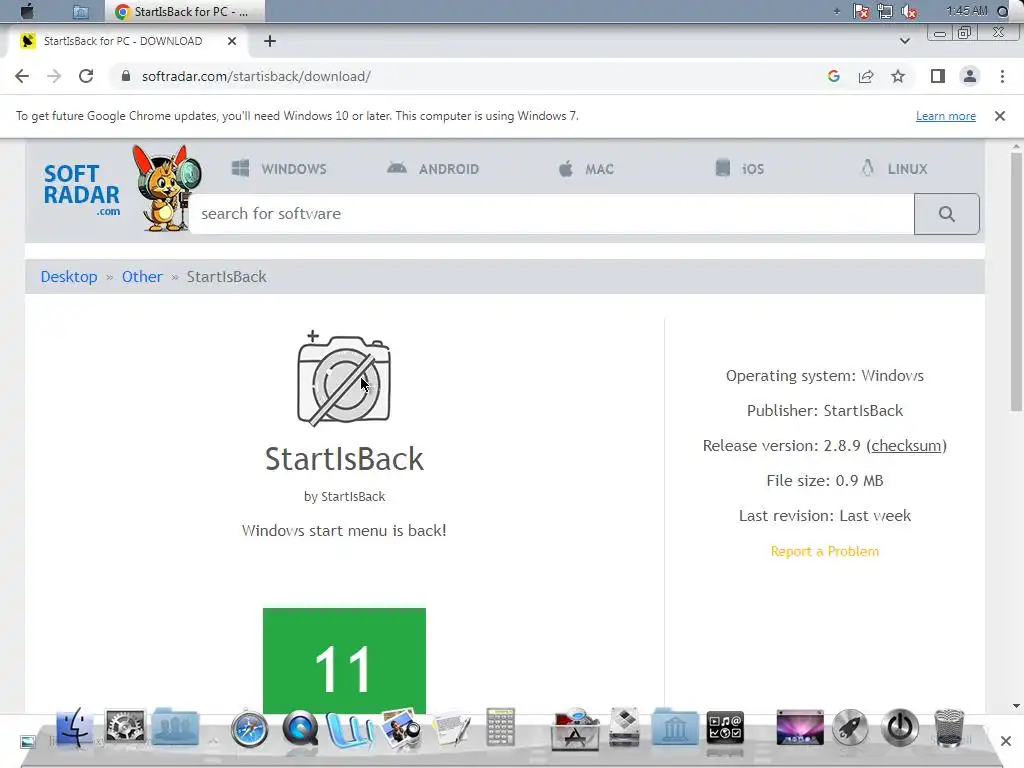Open System Preferences gear in the dock
1024x768 pixels.
125,726
